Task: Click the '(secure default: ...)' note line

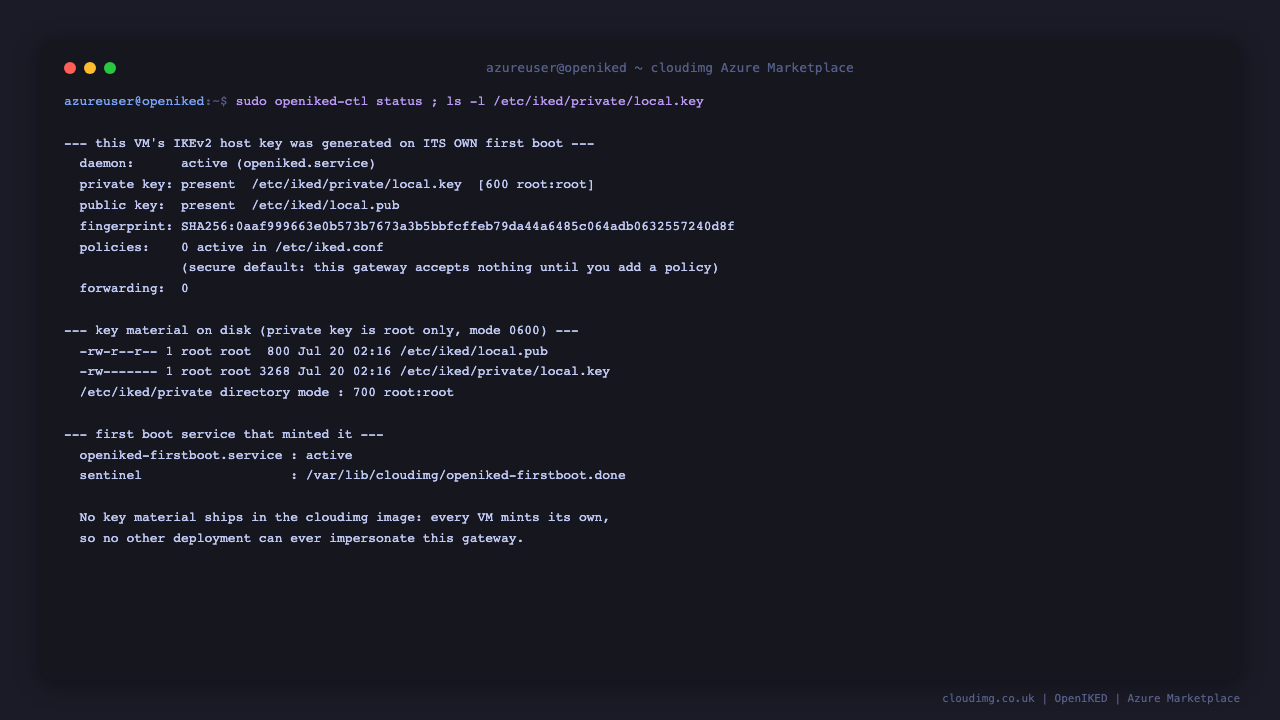Action: pyautogui.click(x=450, y=268)
